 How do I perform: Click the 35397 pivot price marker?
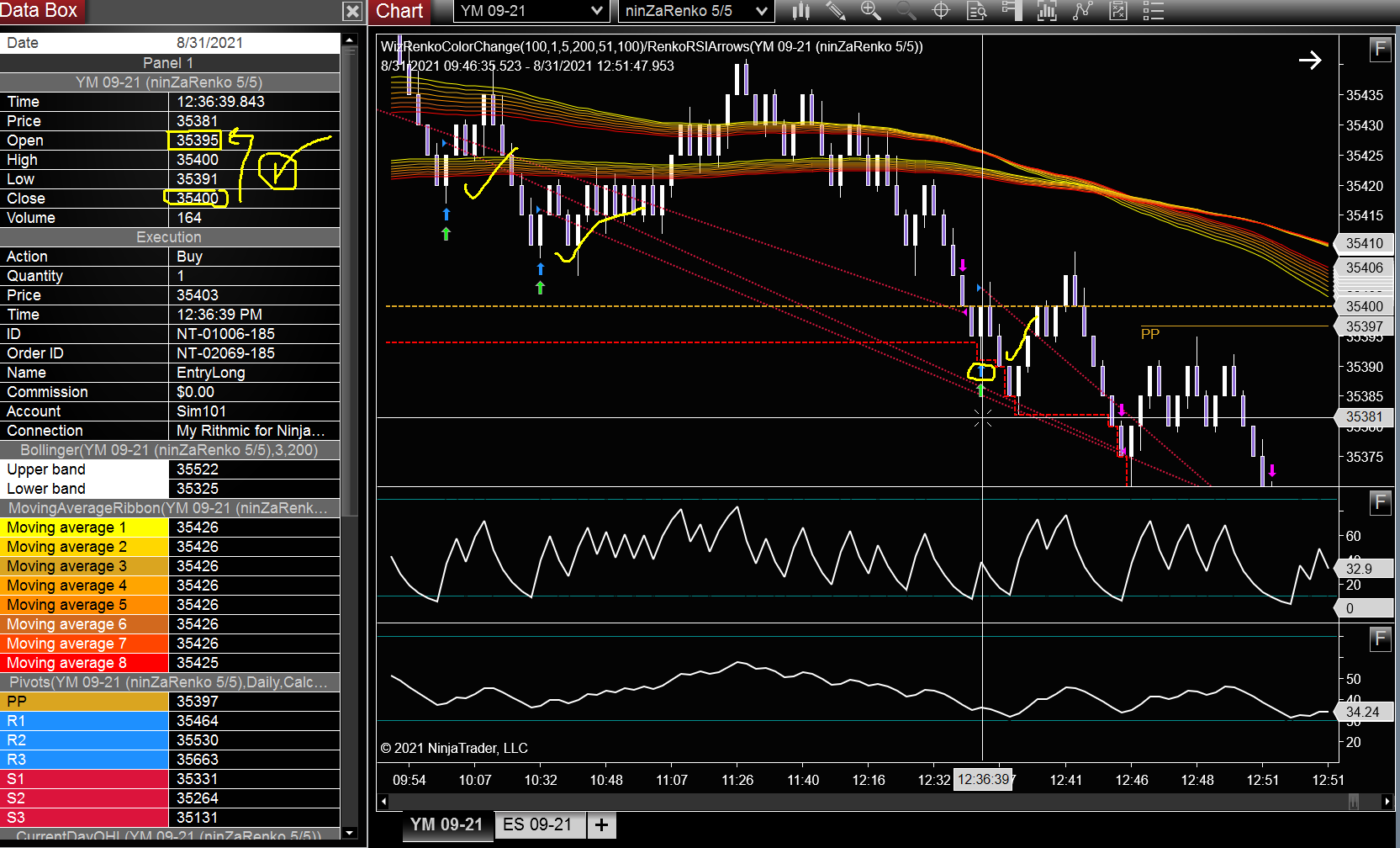coord(1364,326)
